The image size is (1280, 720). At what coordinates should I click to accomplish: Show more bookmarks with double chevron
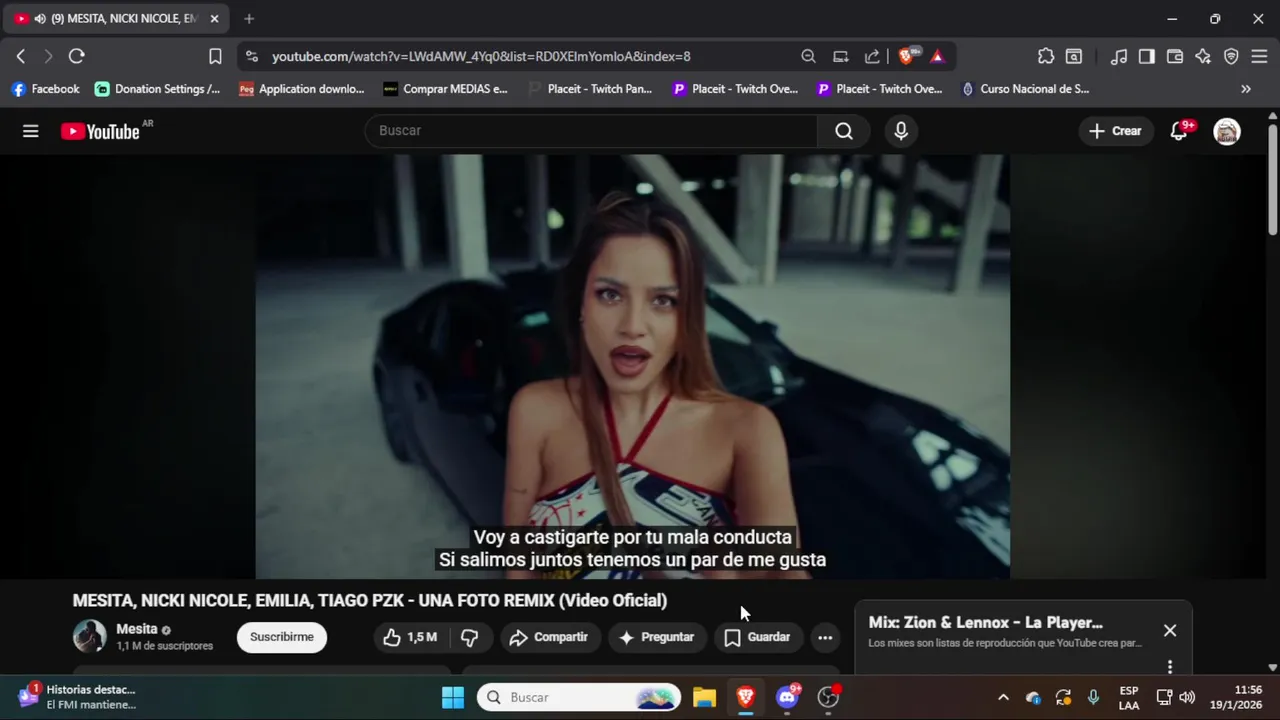click(1246, 89)
